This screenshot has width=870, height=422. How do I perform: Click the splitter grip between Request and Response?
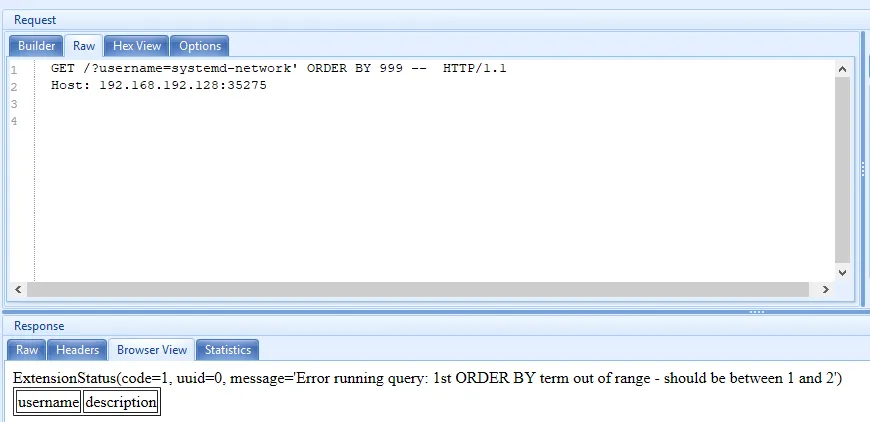pyautogui.click(x=757, y=312)
